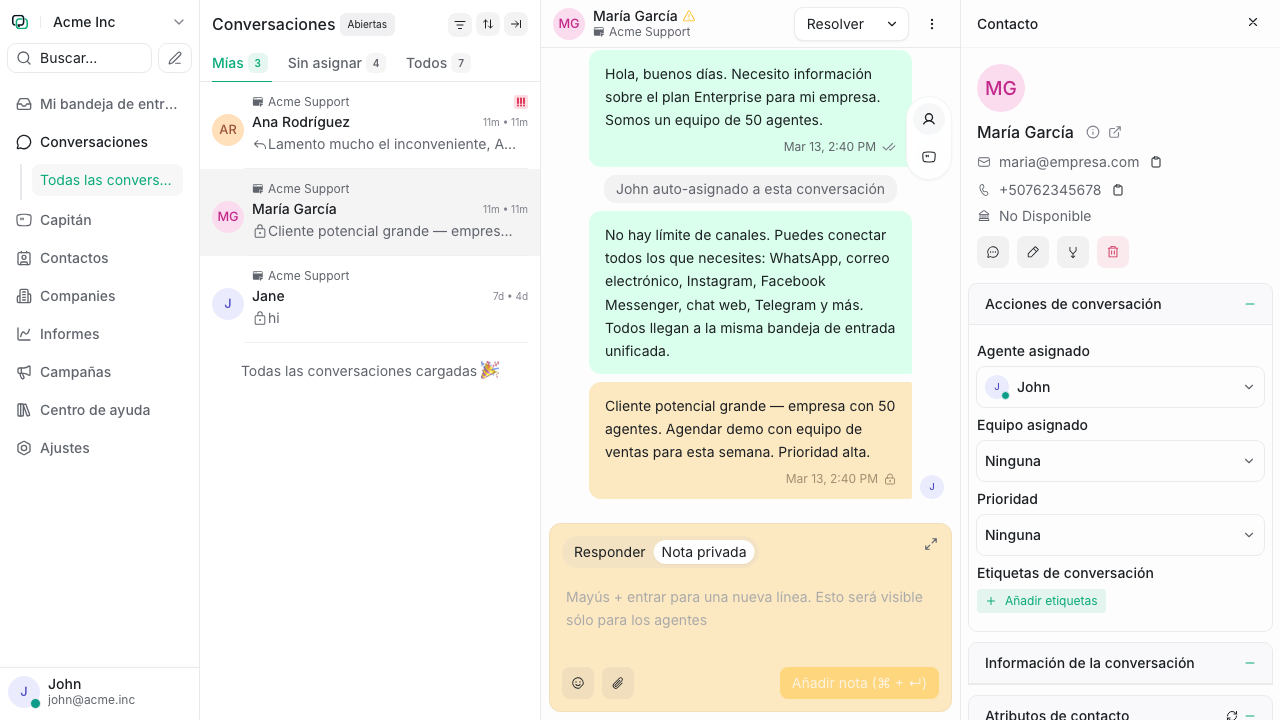Click the Añadir etiquetas button
The width and height of the screenshot is (1280, 720).
(1042, 601)
